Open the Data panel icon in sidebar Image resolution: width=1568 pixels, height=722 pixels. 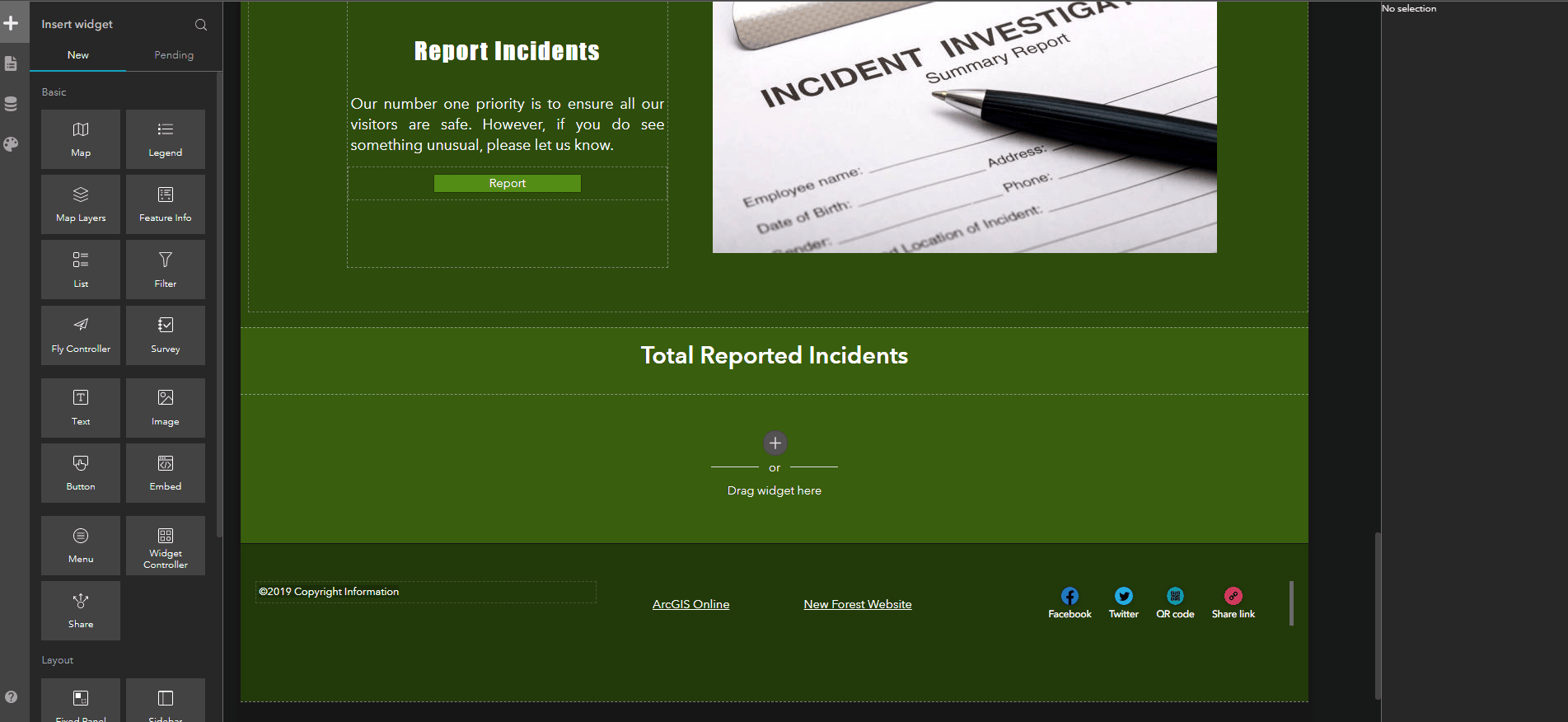tap(11, 104)
